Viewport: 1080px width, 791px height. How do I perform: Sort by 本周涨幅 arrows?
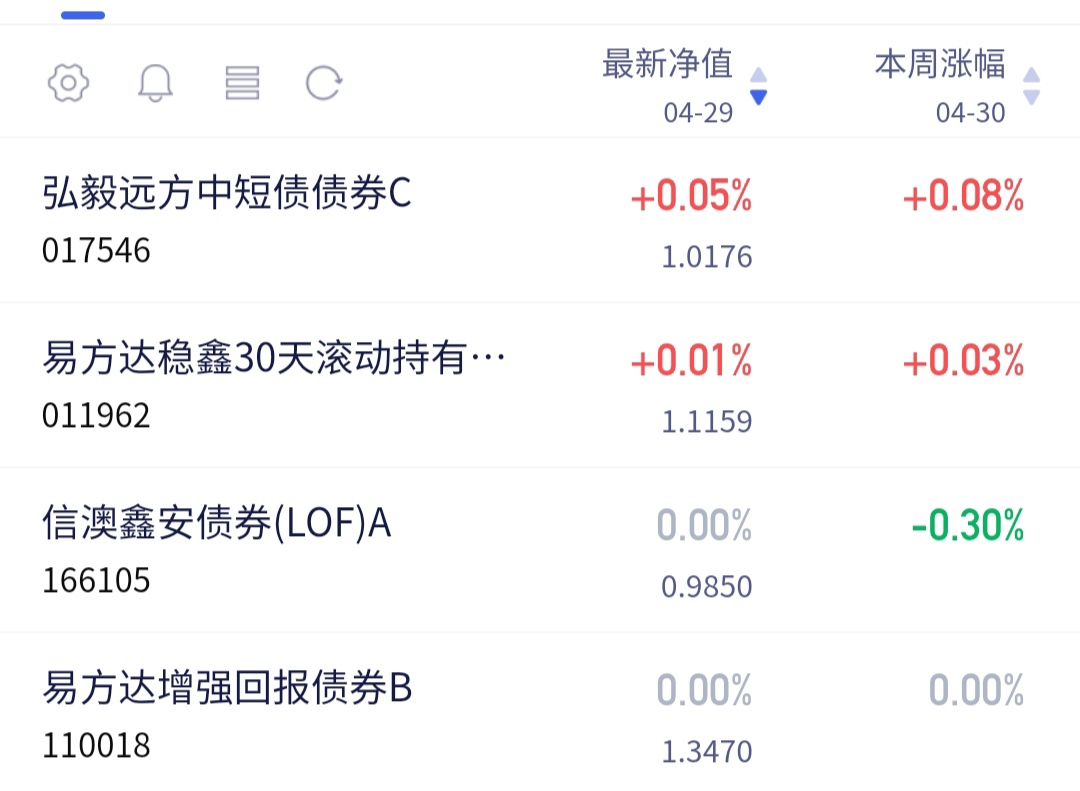tap(1031, 86)
